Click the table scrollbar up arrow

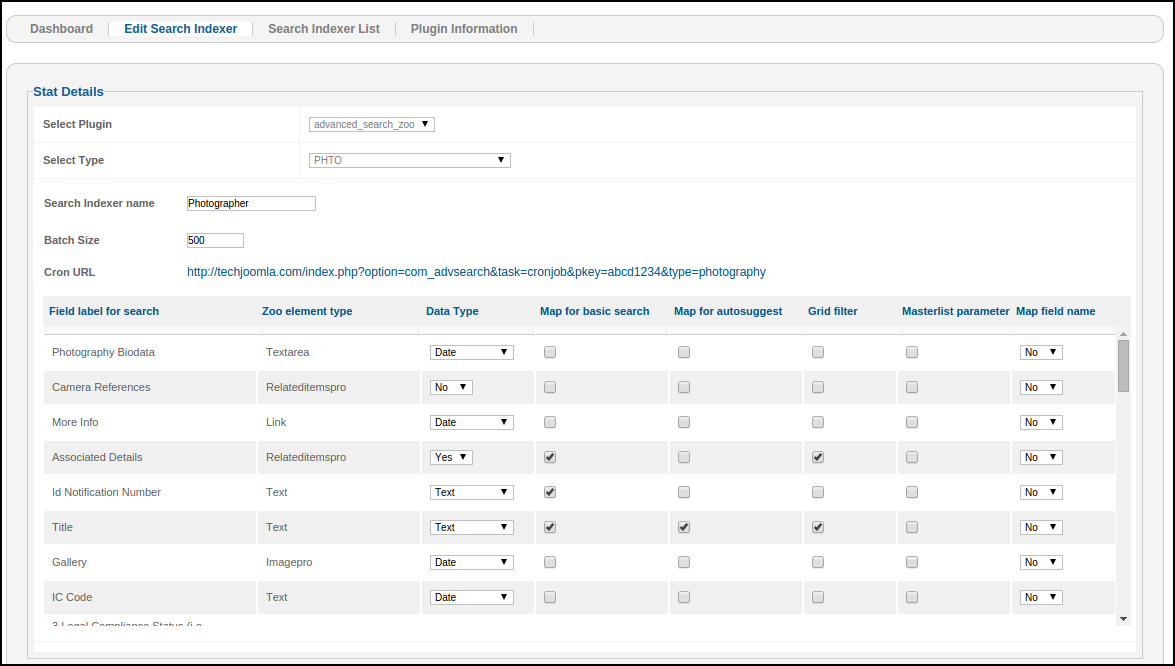coord(1123,335)
